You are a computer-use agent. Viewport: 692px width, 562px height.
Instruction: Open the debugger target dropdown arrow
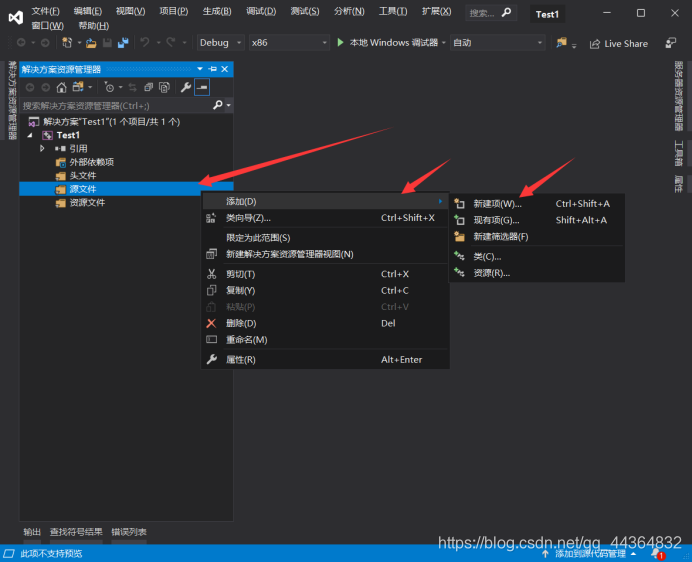click(x=444, y=43)
